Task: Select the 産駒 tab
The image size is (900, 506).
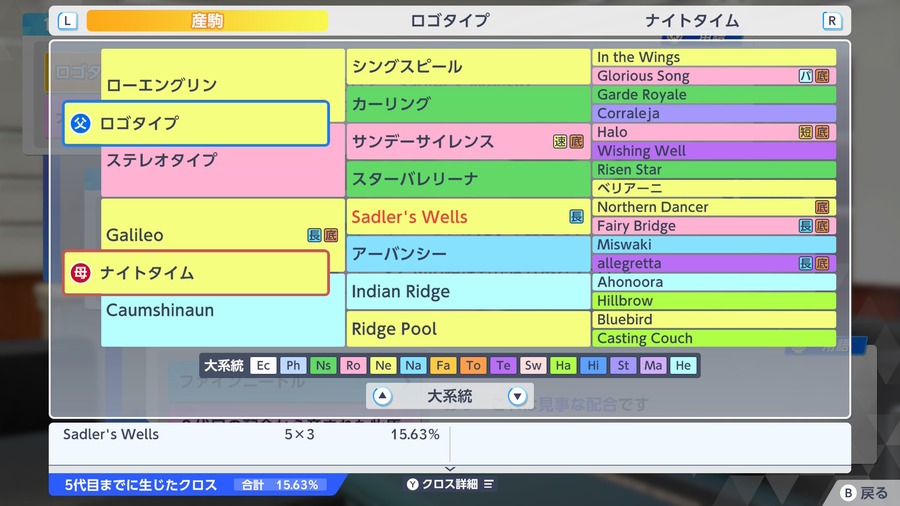Action: (207, 21)
